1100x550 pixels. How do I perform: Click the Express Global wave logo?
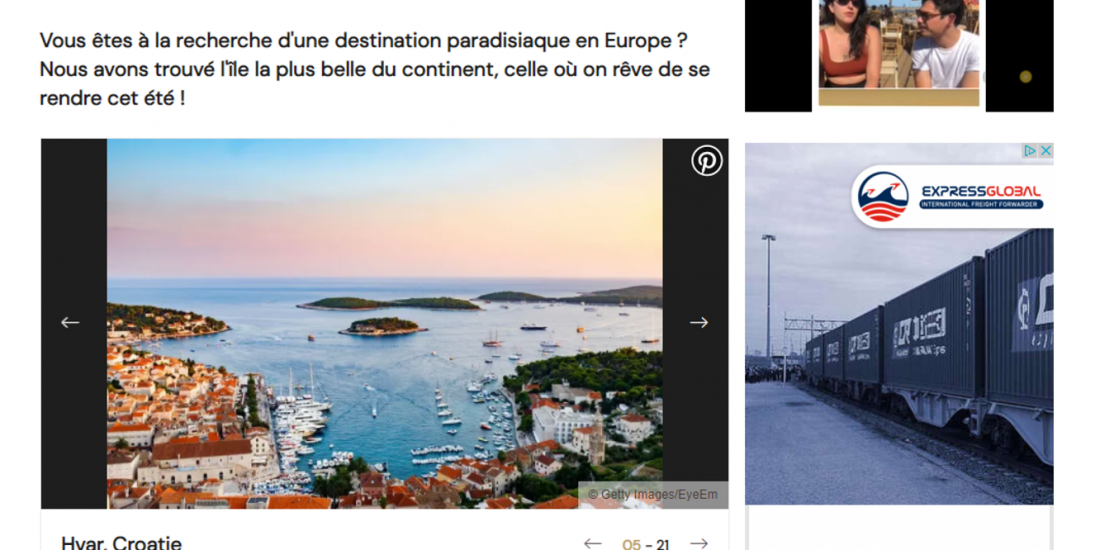point(883,197)
